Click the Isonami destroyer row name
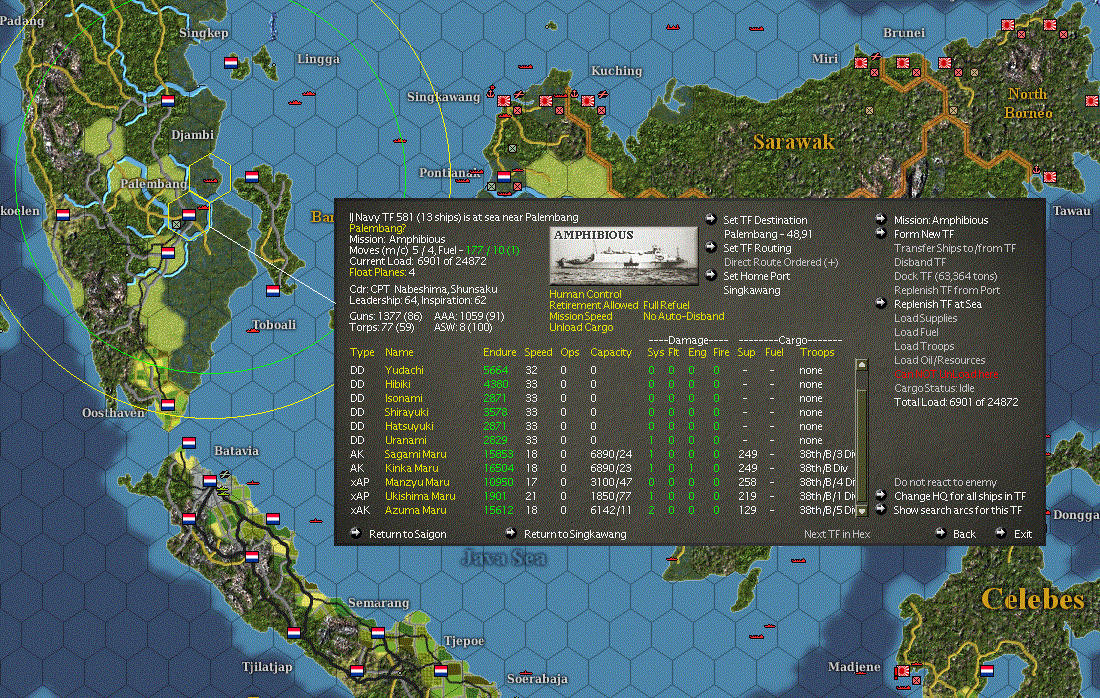This screenshot has width=1100, height=698. coord(403,398)
